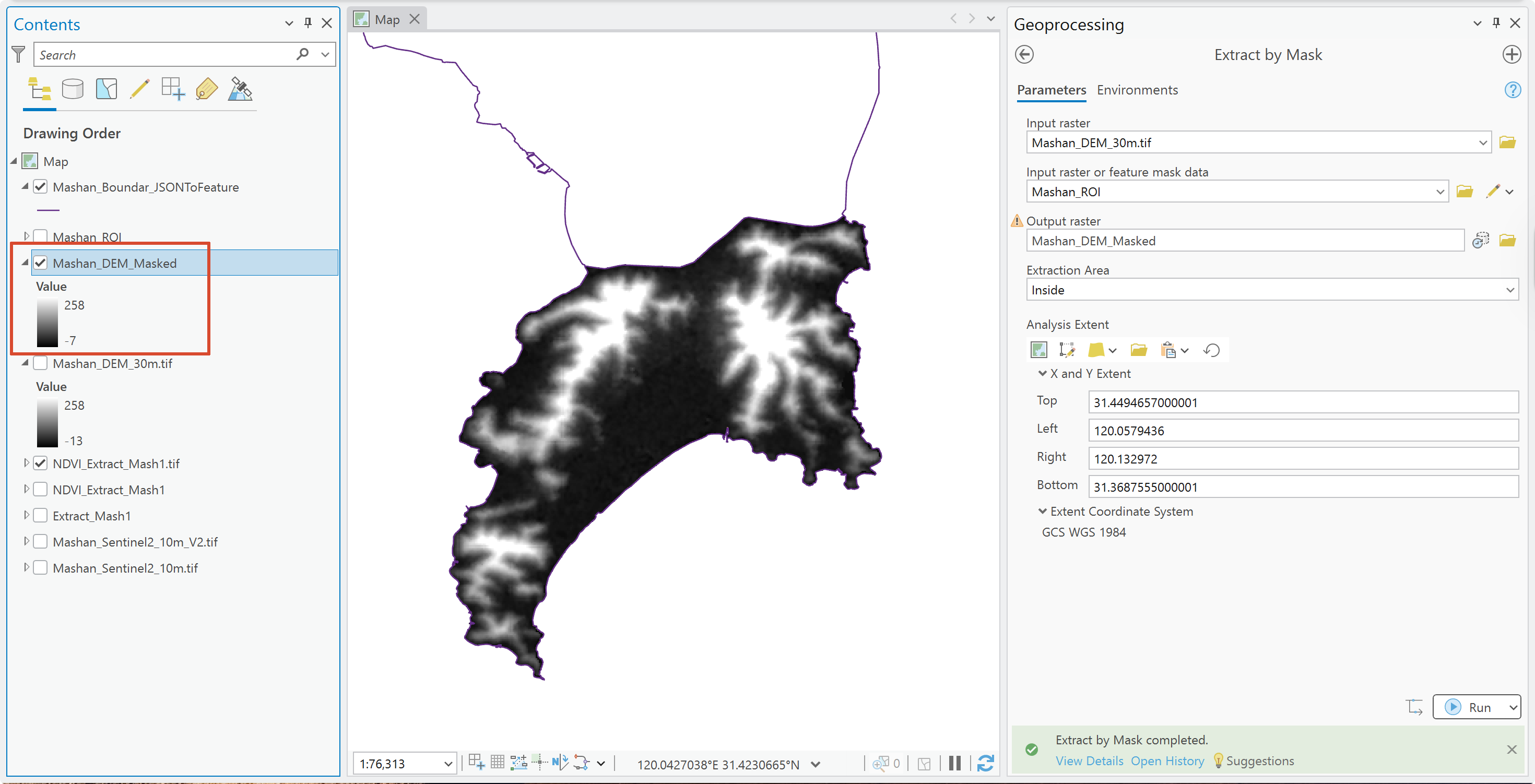Browse for Input raster folder icon
The height and width of the screenshot is (784, 1535).
click(1507, 142)
